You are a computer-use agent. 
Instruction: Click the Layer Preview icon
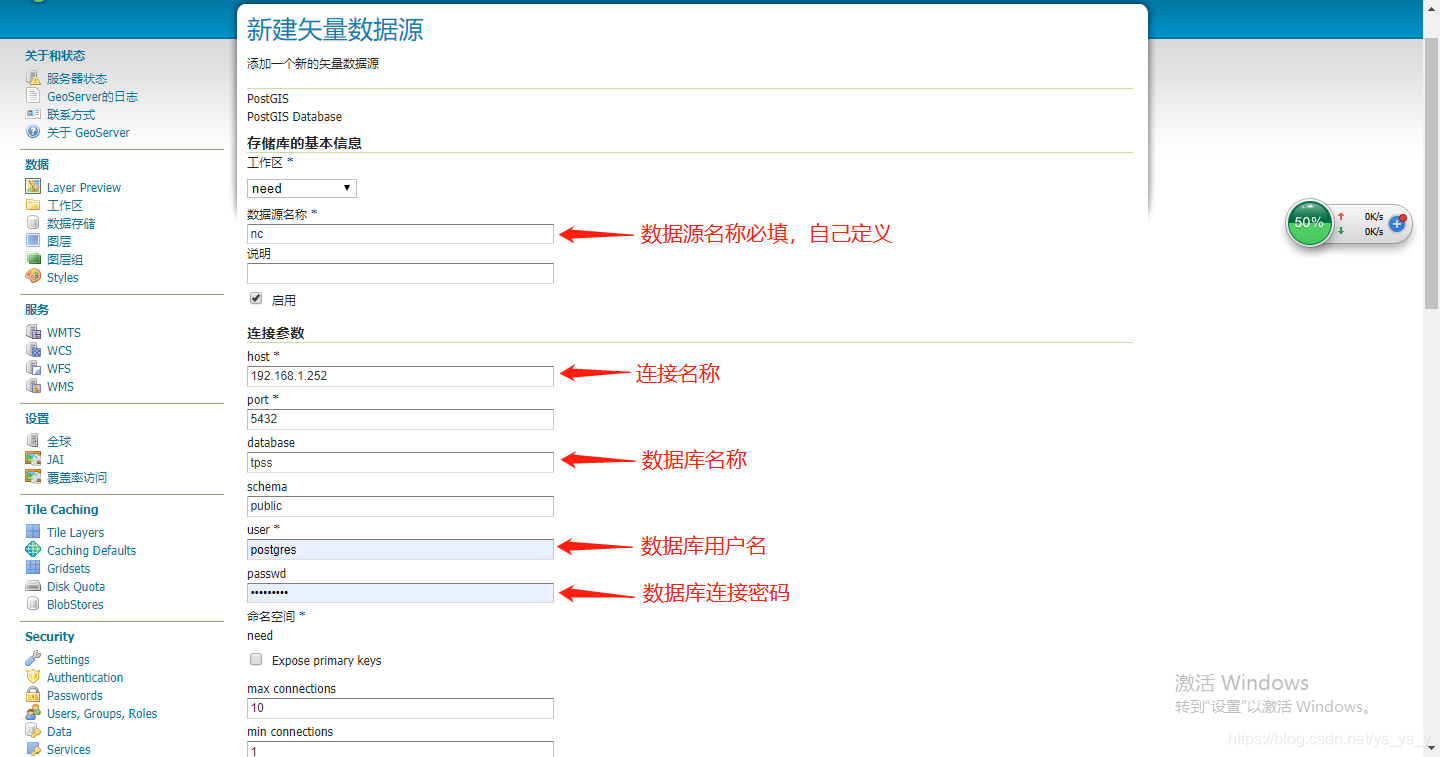[x=33, y=187]
